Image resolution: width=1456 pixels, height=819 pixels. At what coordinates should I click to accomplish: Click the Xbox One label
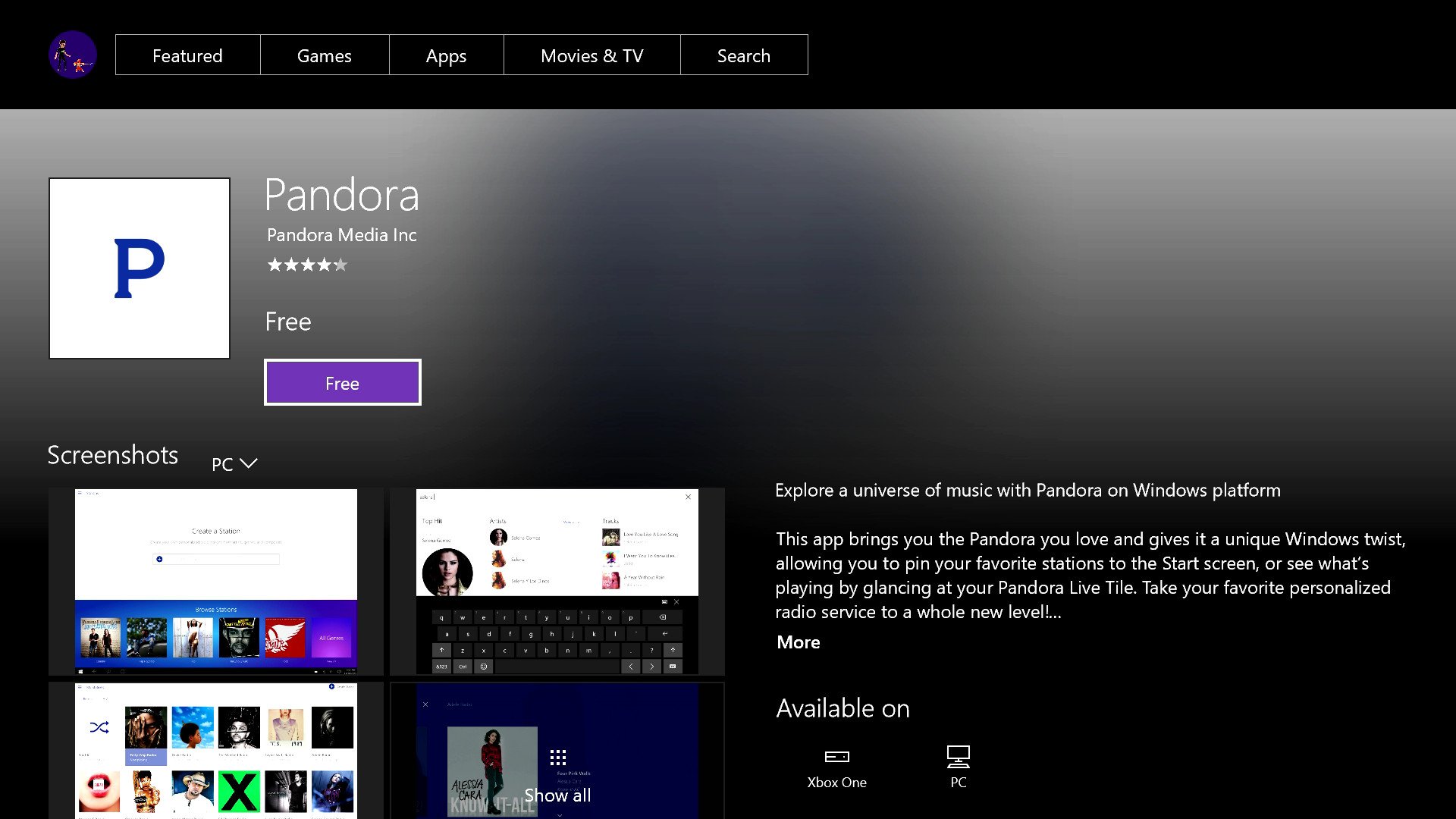pos(836,783)
